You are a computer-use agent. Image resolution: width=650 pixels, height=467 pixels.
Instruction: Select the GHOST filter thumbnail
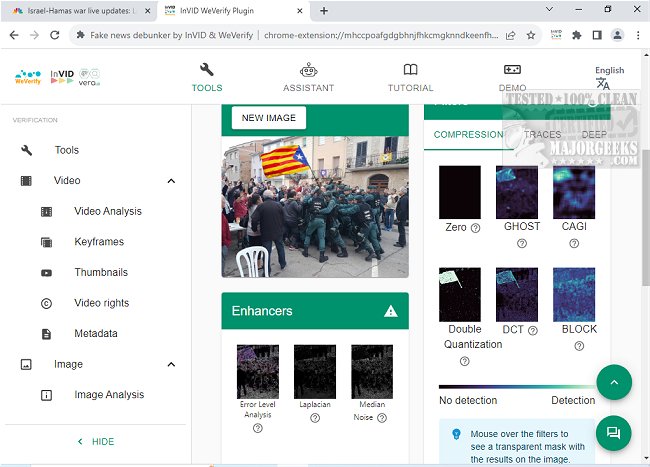coord(517,192)
